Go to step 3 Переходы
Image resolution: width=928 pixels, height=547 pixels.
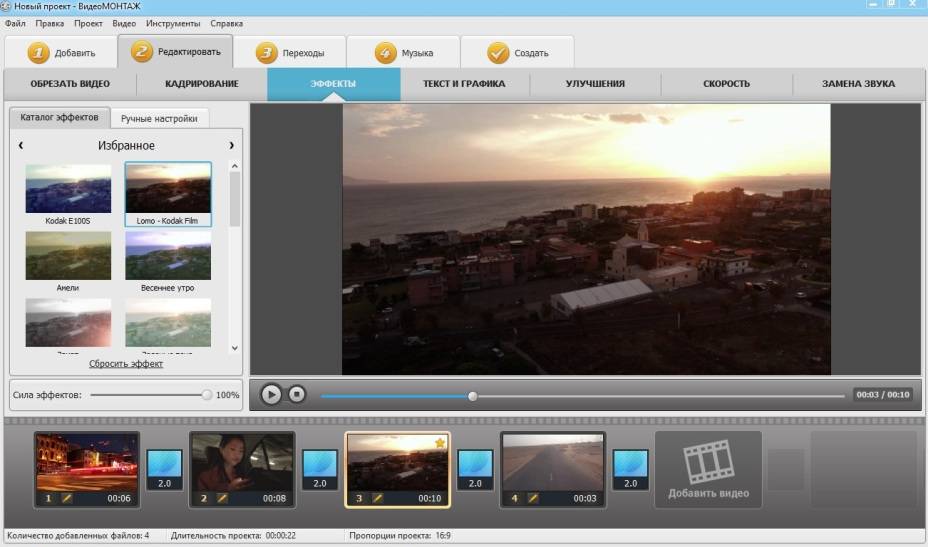pos(289,53)
